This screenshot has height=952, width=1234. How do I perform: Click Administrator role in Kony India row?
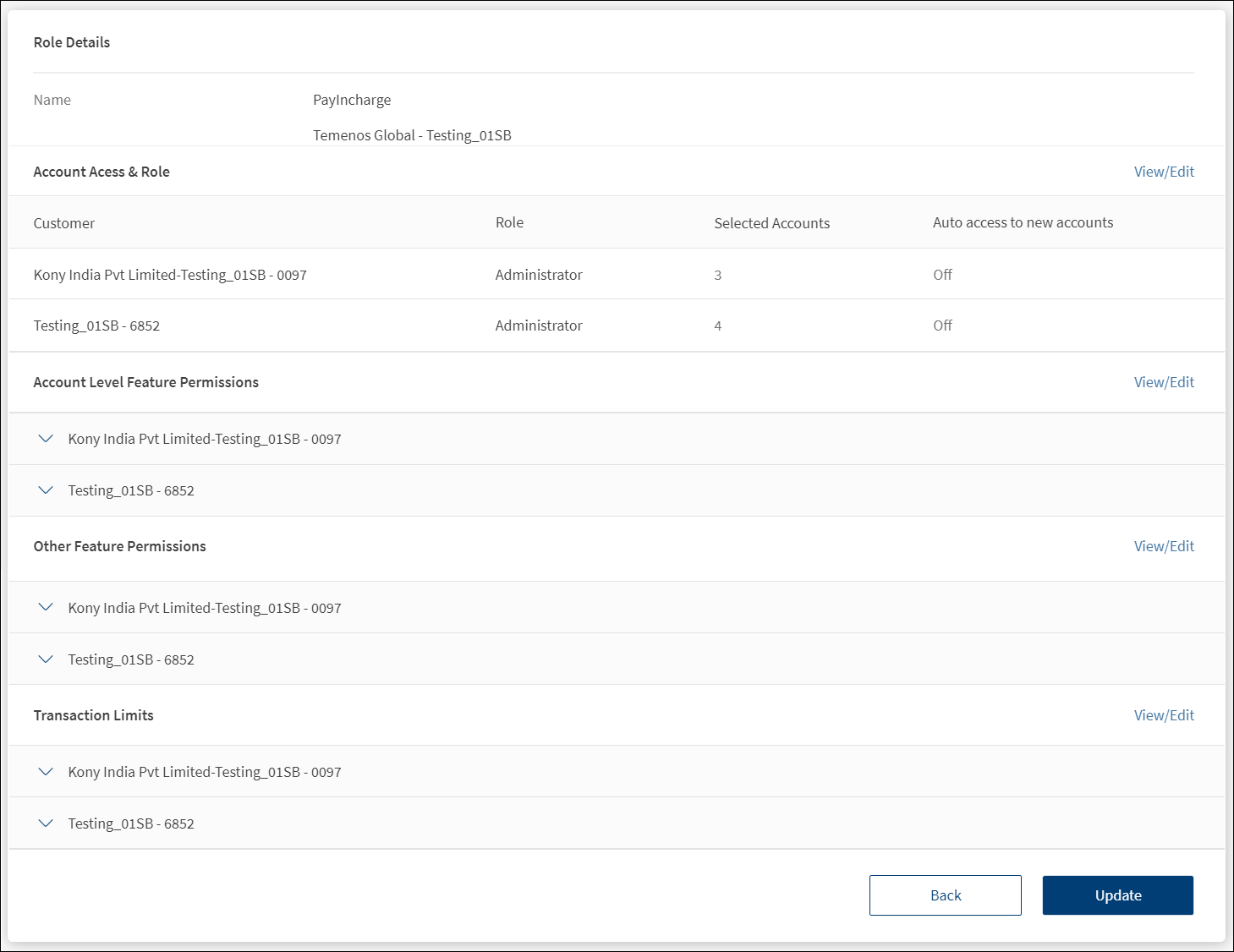(539, 275)
